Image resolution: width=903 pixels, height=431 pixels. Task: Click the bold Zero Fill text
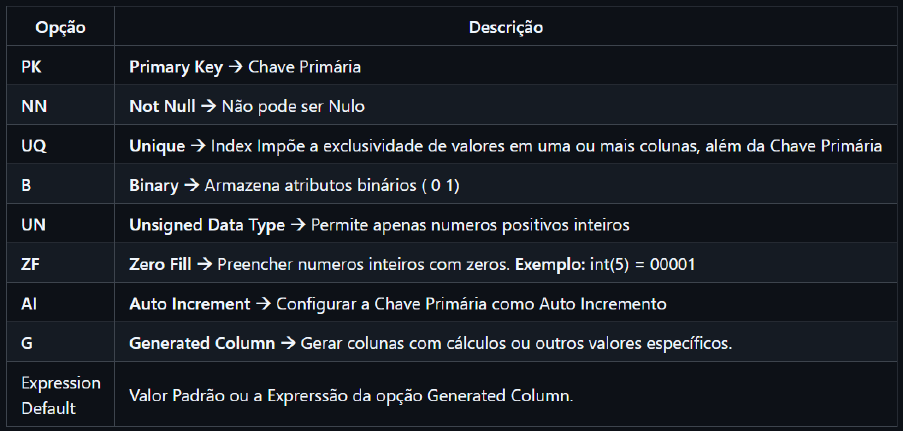[160, 264]
